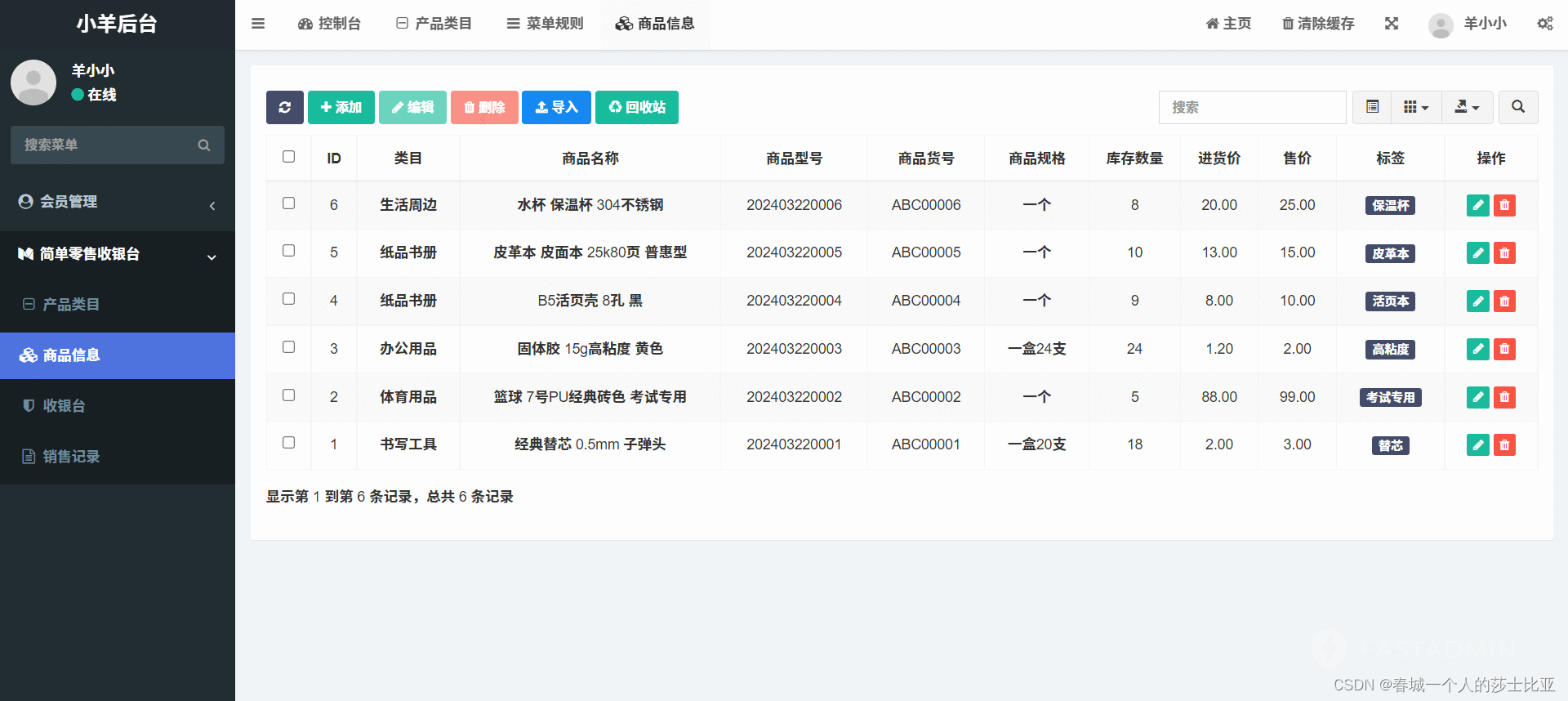Click the 小羊后台 logo title

coord(117,24)
